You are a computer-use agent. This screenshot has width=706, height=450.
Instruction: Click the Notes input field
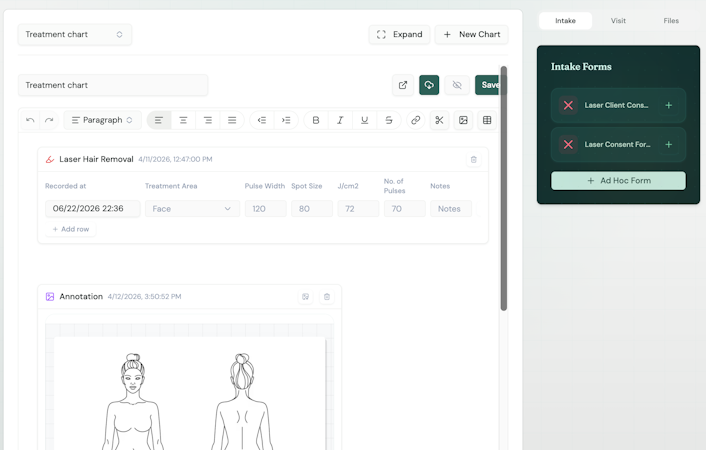pos(451,209)
